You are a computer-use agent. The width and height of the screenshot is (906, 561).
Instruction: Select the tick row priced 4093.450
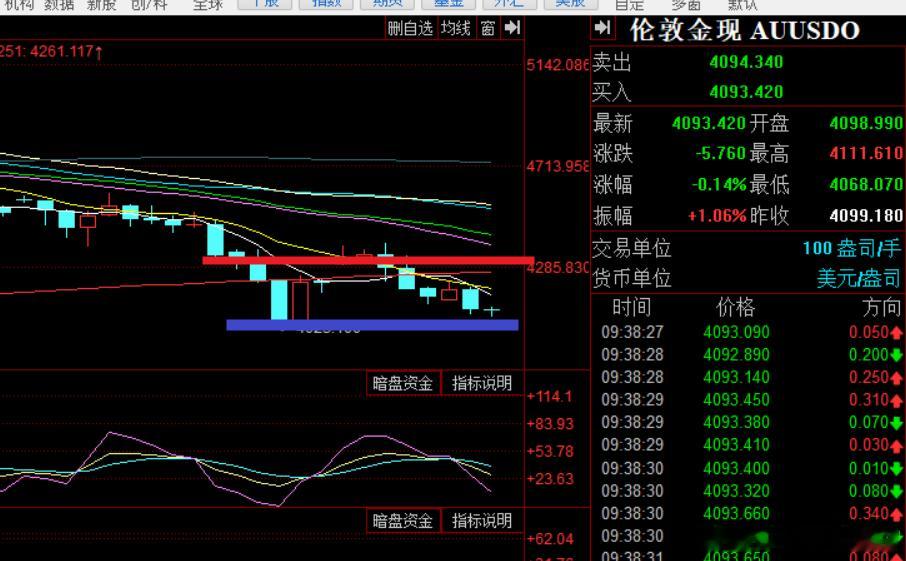click(749, 400)
